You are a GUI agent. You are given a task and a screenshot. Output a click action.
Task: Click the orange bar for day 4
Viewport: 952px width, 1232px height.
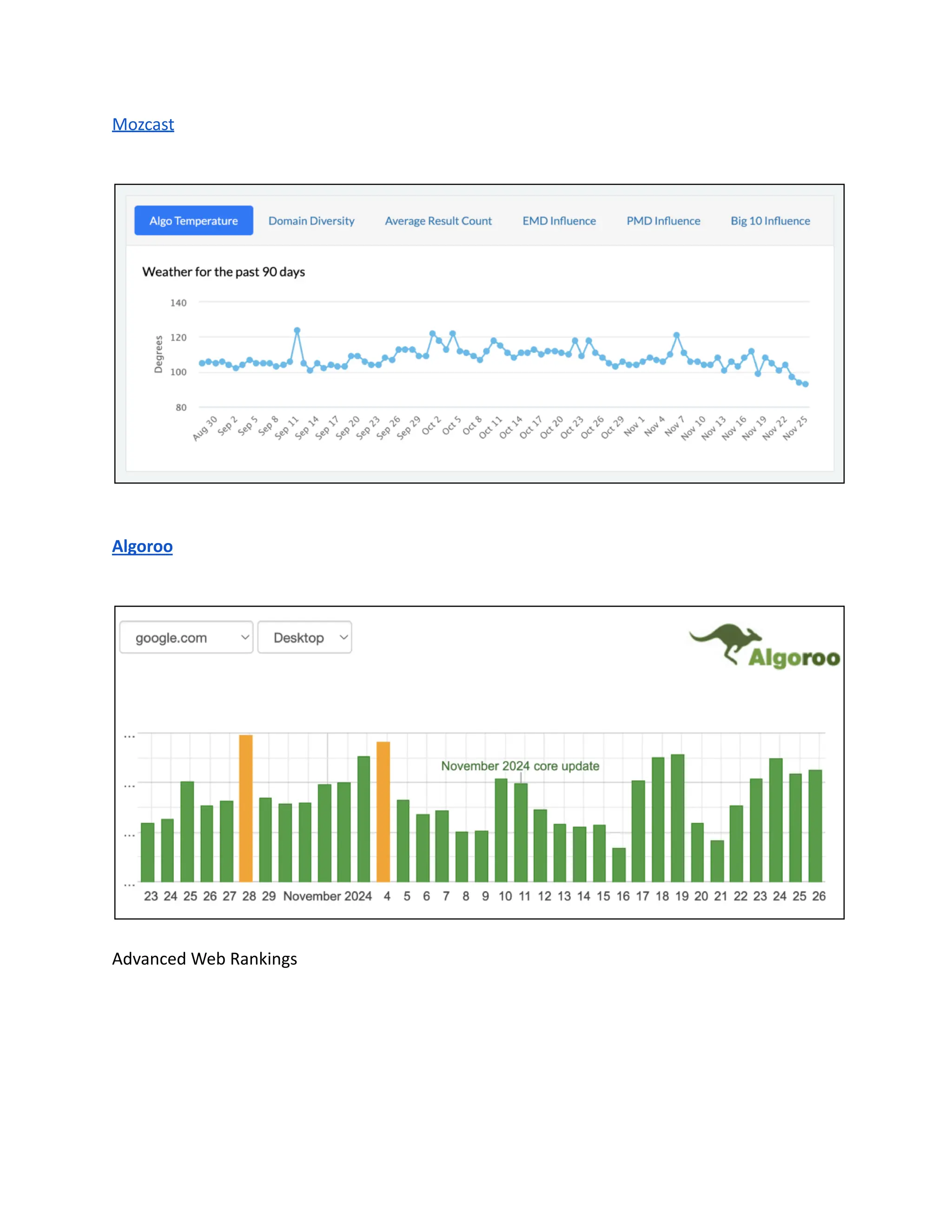tap(383, 812)
